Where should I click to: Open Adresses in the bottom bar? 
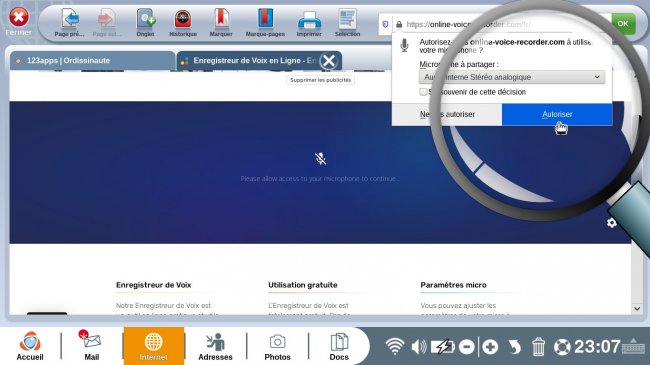[x=215, y=346]
